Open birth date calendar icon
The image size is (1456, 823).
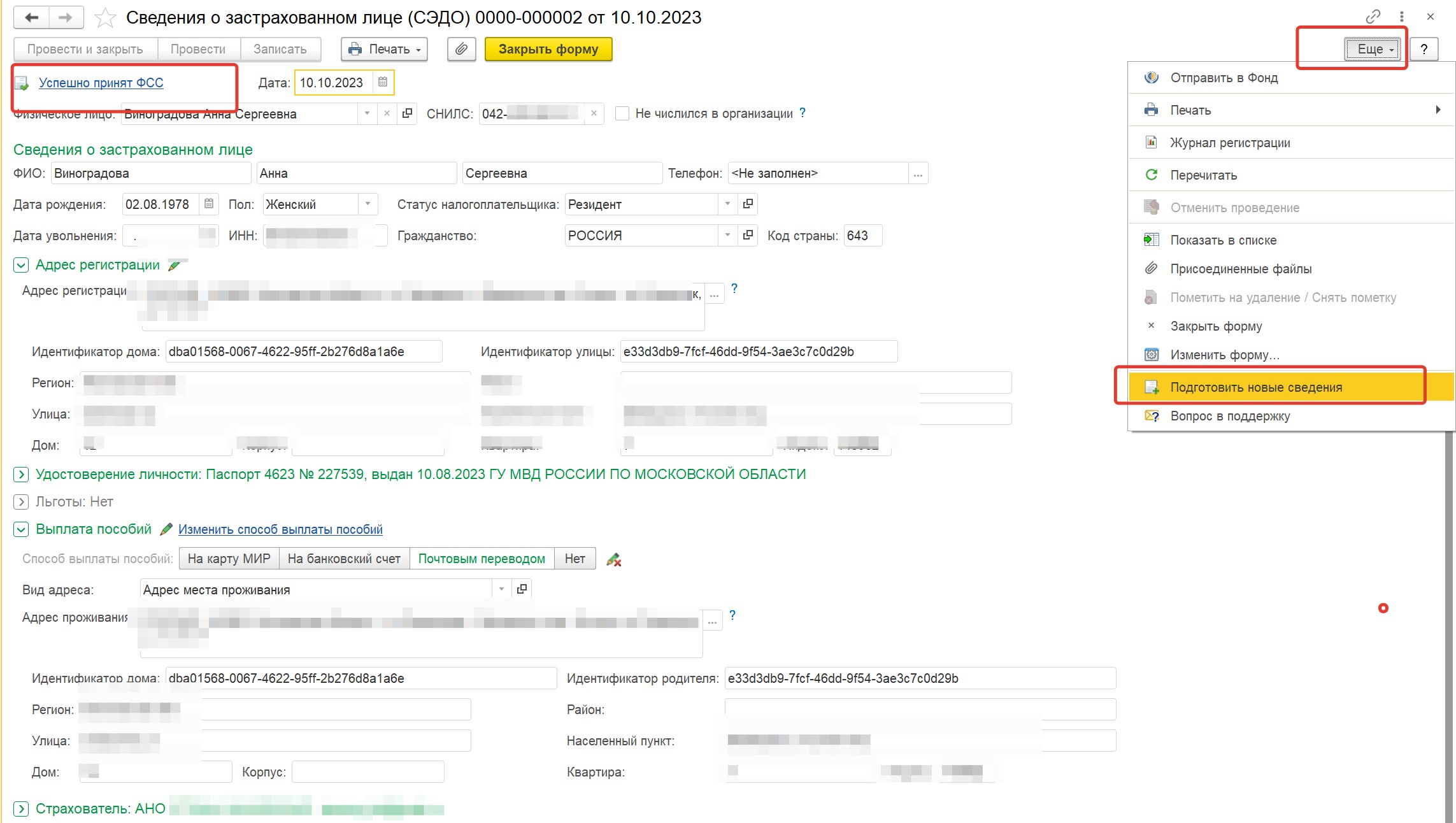click(209, 204)
